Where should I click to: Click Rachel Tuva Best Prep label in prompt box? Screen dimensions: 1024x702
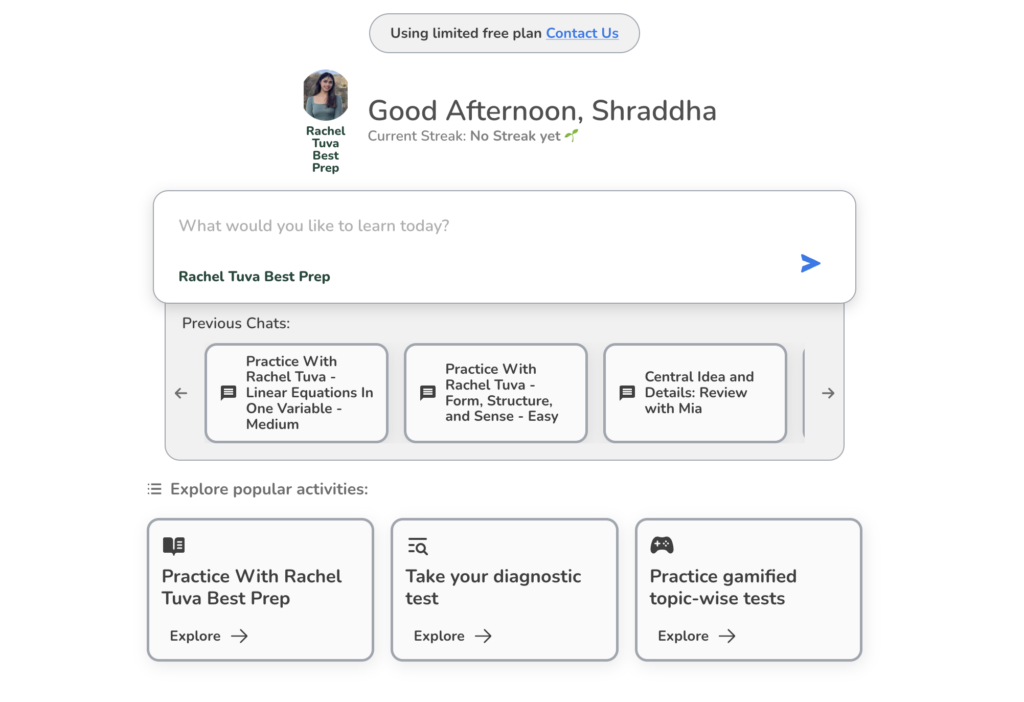[x=254, y=276]
